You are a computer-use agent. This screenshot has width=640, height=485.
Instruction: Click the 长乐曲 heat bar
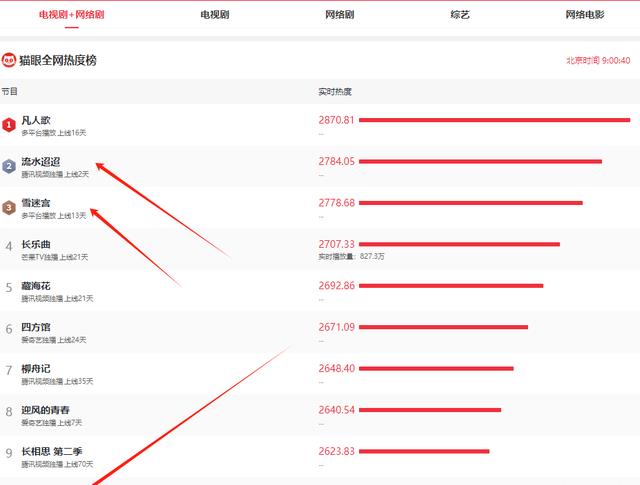coord(459,244)
